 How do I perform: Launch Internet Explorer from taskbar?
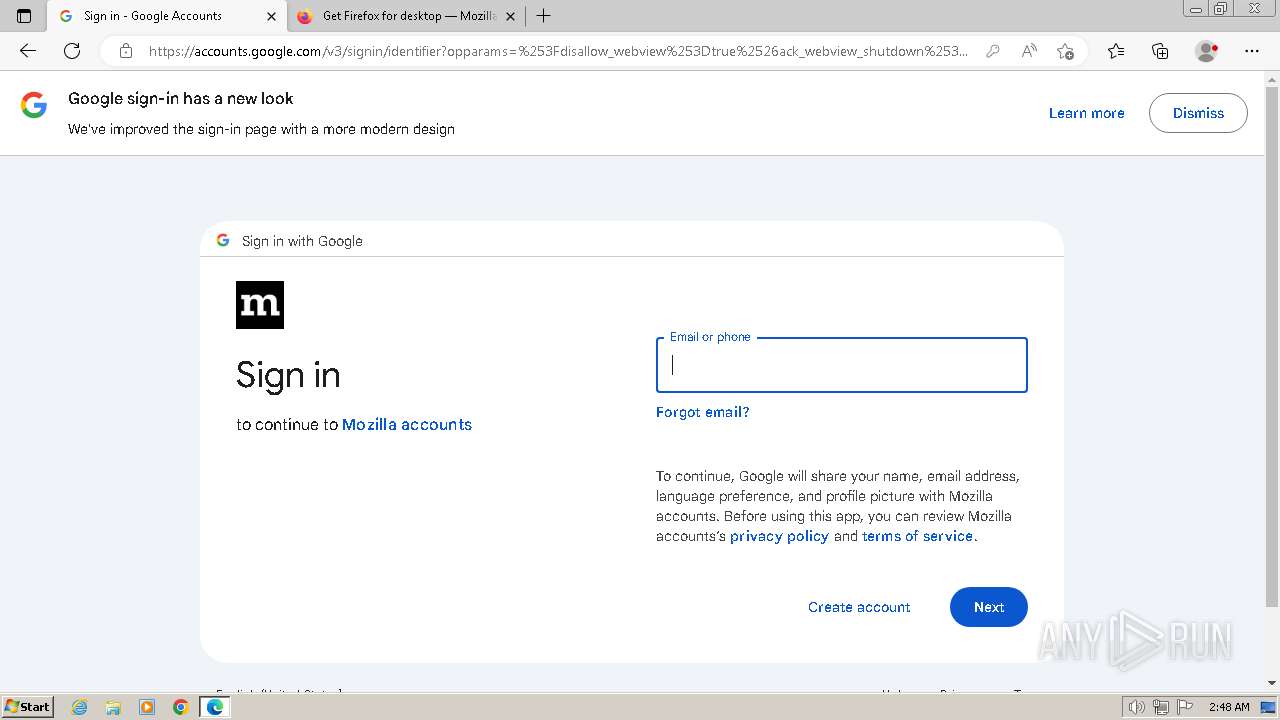(x=80, y=707)
